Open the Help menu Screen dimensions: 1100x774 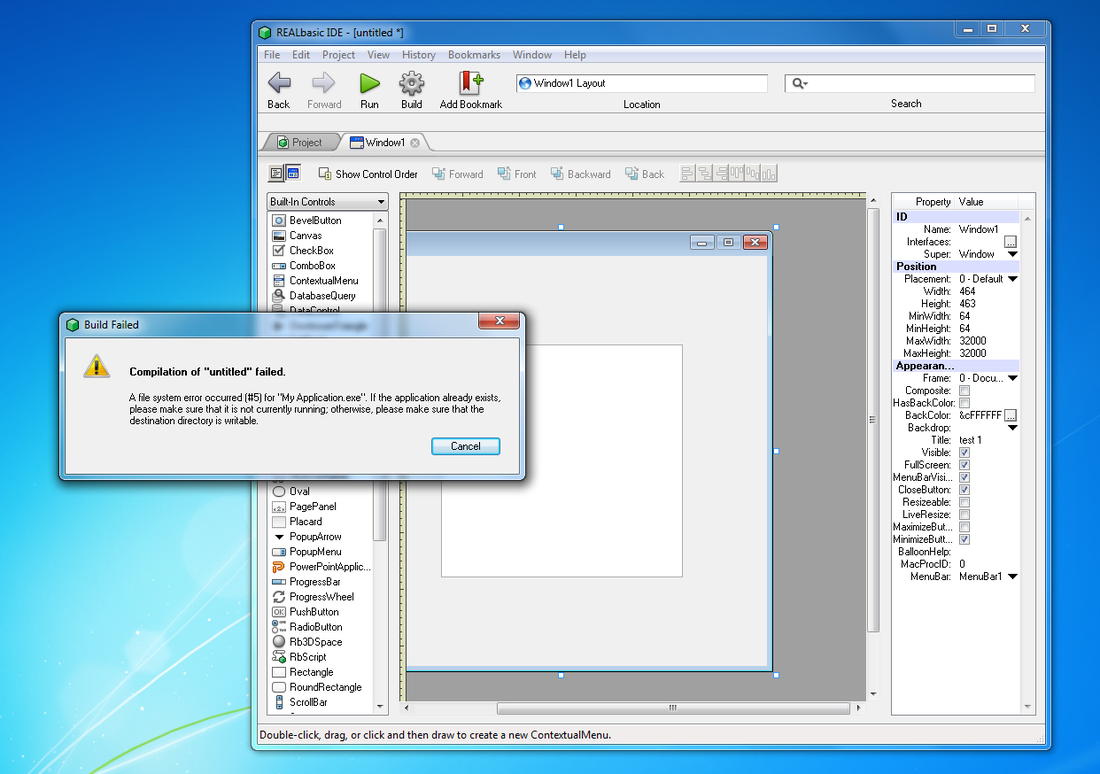tap(575, 55)
